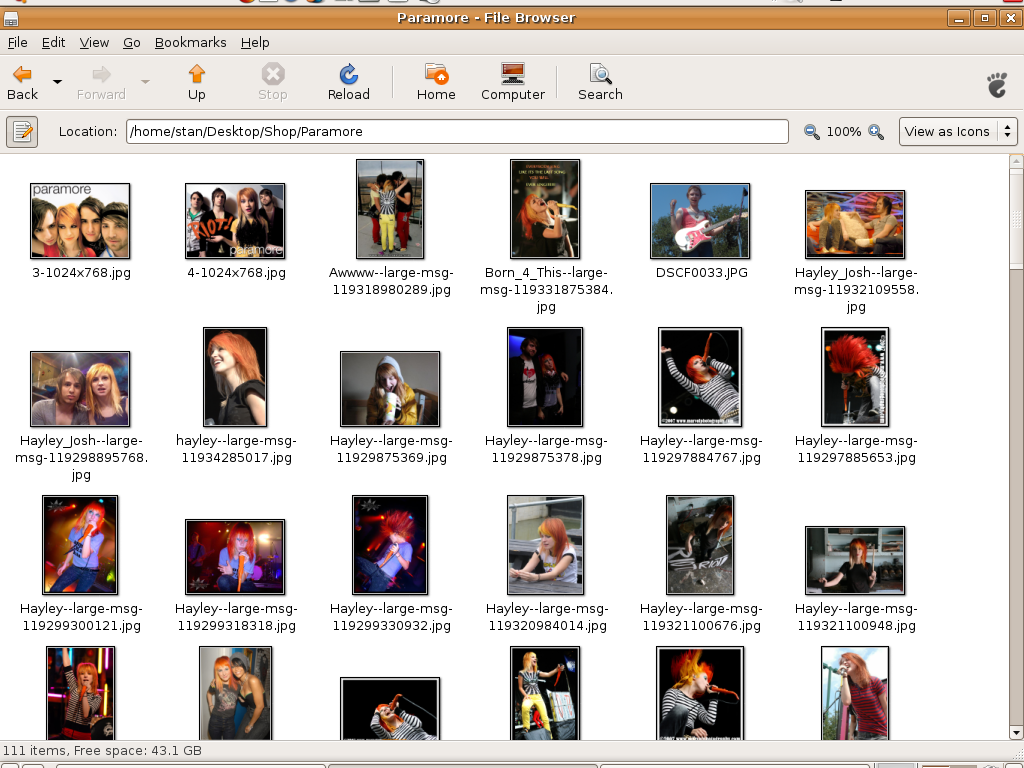1024x768 pixels.
Task: Click the vertical scrollbar down arrow
Action: 1016,732
